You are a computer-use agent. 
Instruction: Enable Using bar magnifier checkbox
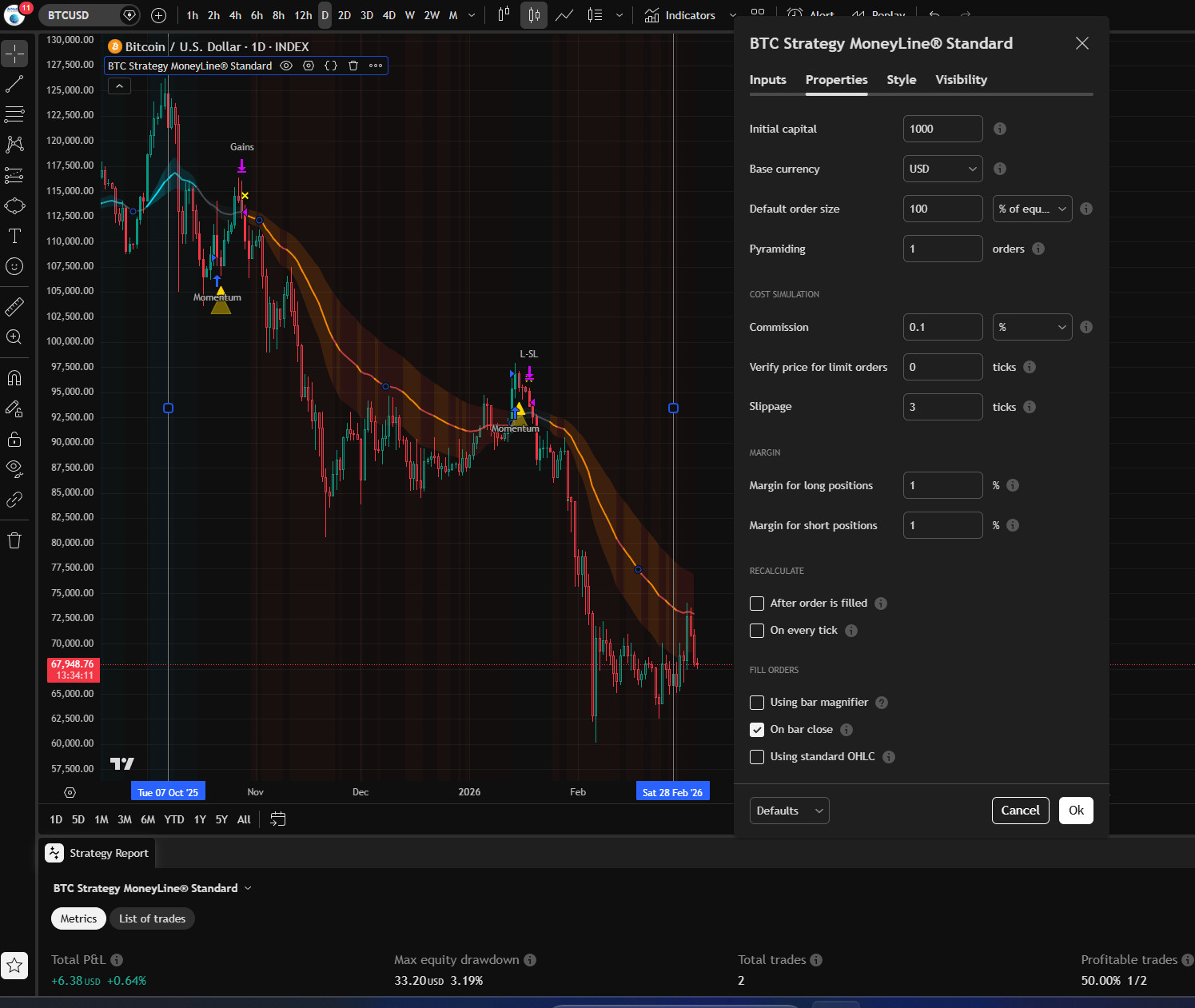757,703
